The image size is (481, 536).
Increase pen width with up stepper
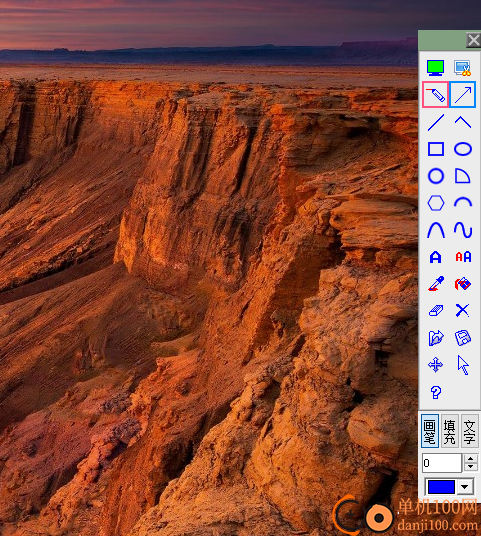470,459
